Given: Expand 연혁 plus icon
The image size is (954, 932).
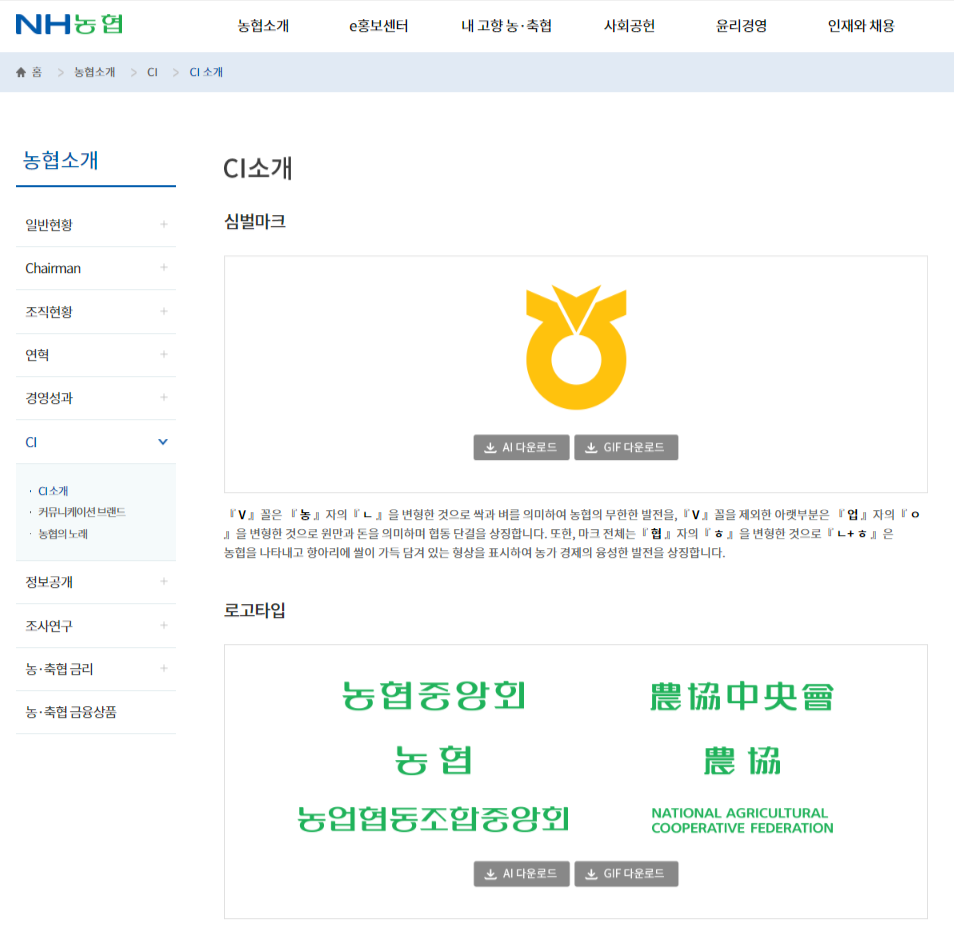Looking at the screenshot, I should tap(164, 355).
